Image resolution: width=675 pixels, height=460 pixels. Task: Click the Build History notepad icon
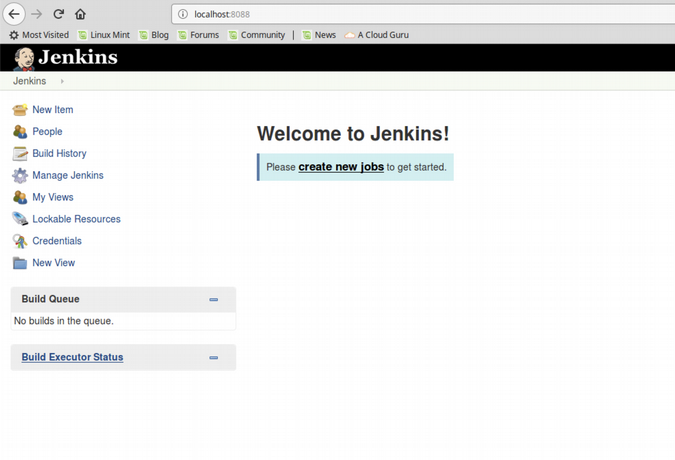point(20,154)
